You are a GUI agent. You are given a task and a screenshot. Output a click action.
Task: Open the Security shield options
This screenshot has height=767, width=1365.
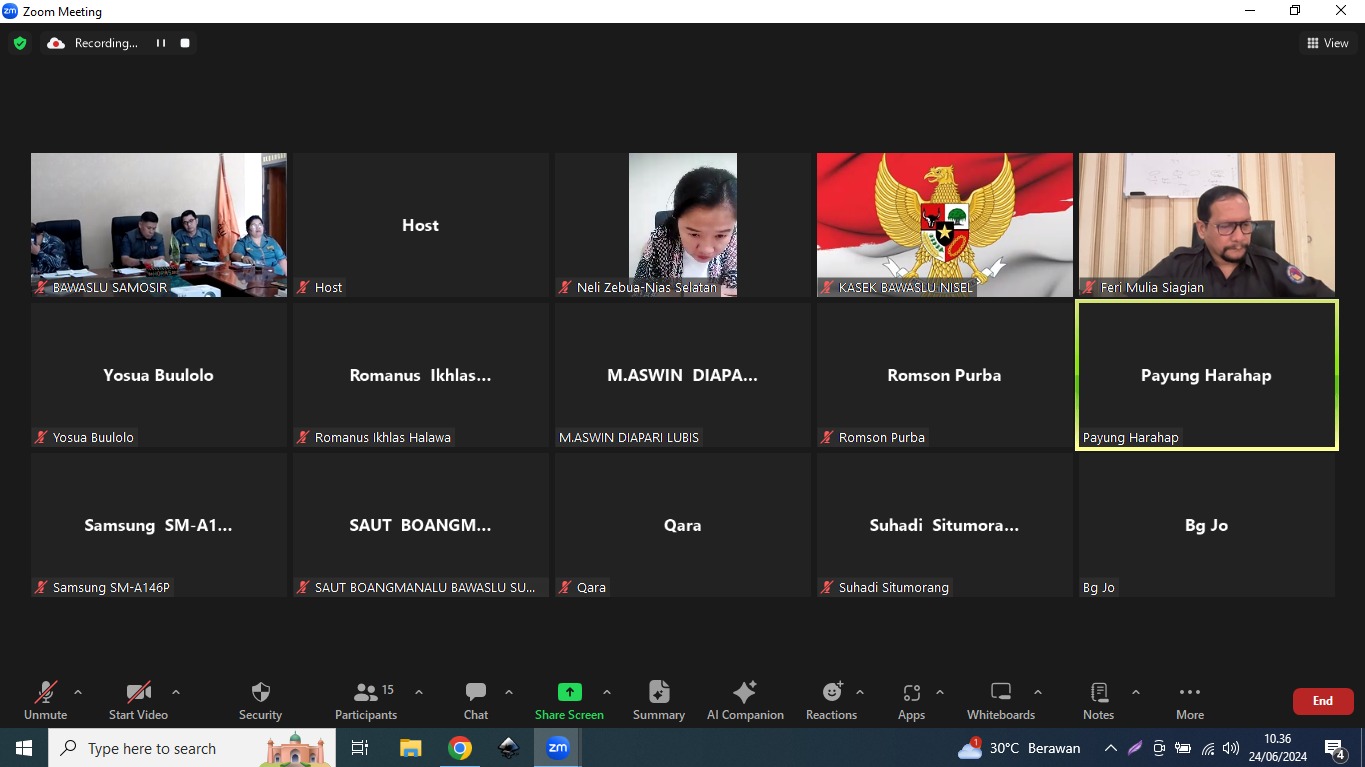[260, 700]
